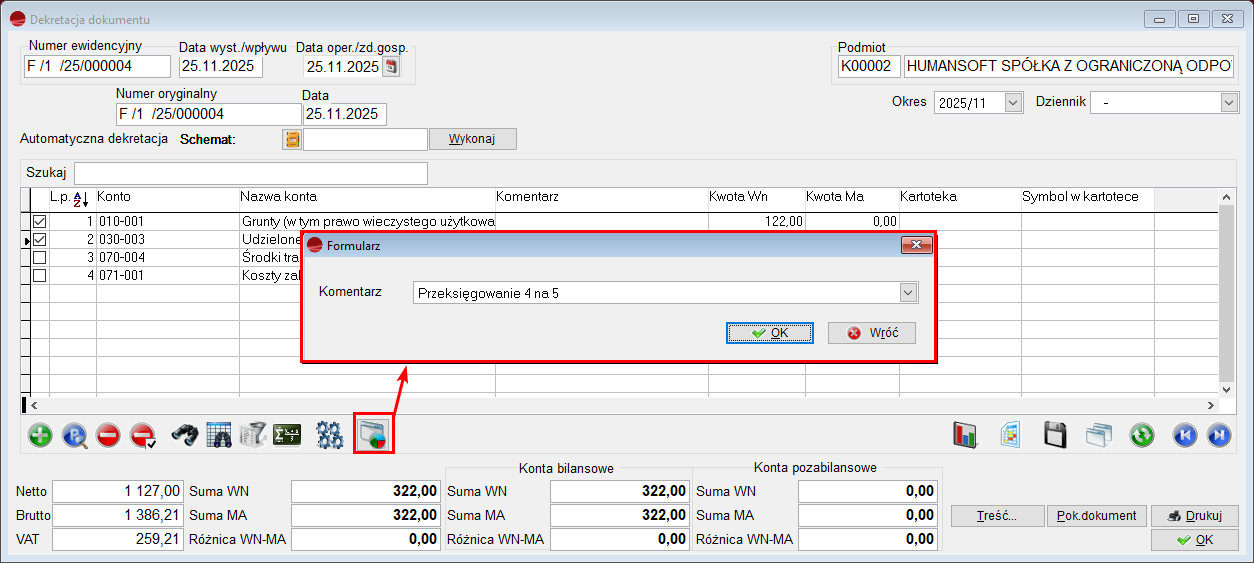Open the Okres 2025/11 dropdown
1254x563 pixels.
[x=1013, y=103]
